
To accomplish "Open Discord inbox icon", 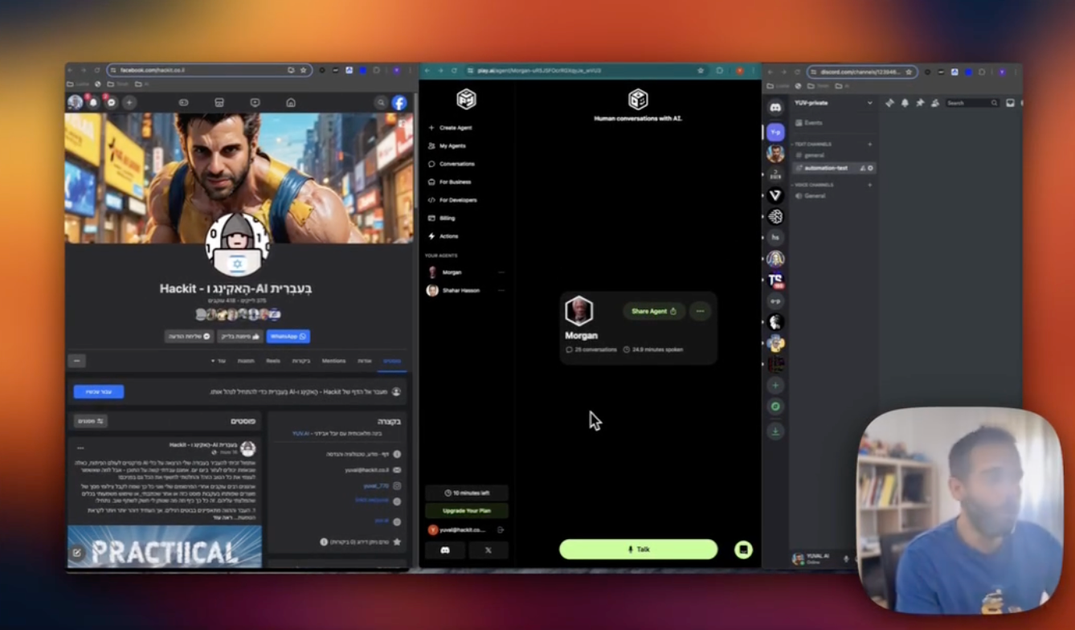I will [1010, 103].
